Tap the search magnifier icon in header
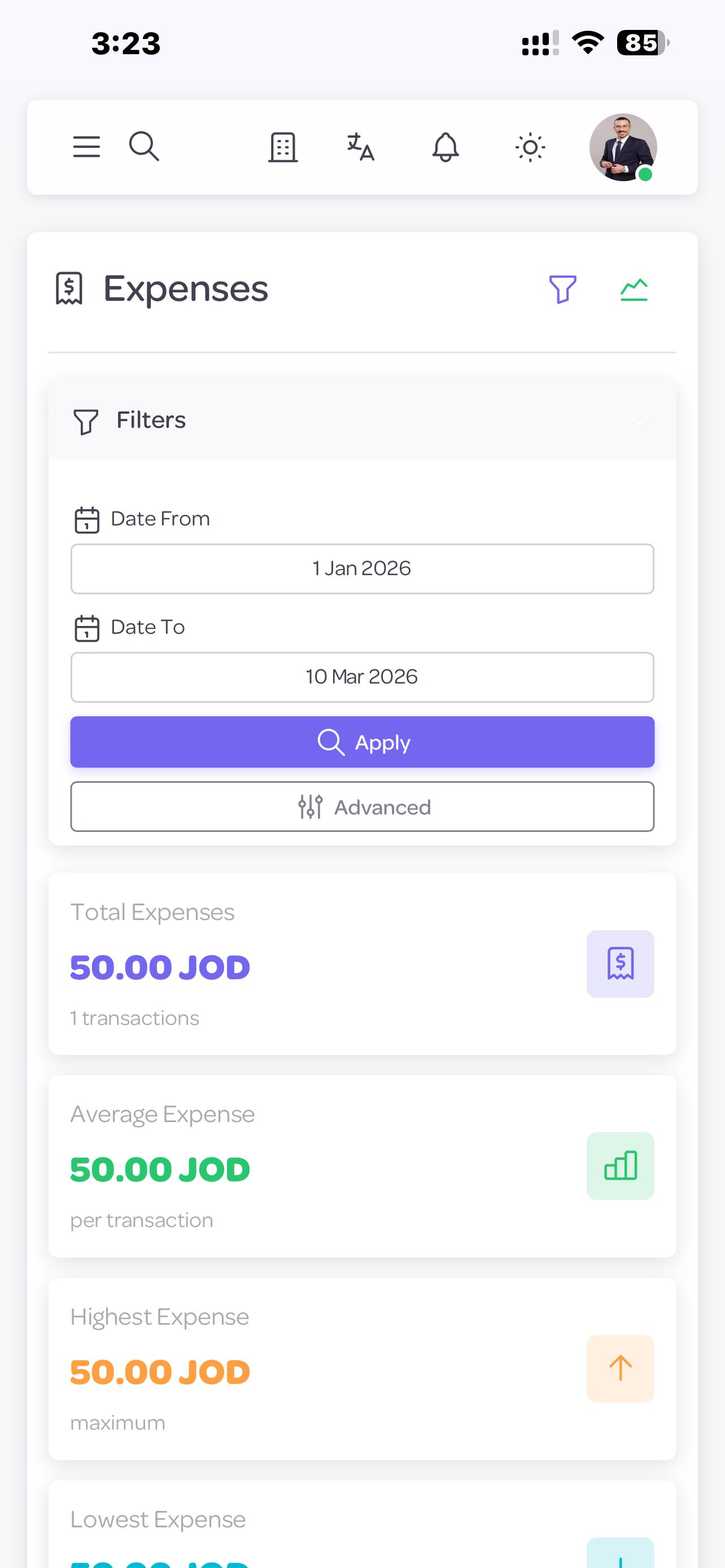The height and width of the screenshot is (1568, 725). pyautogui.click(x=145, y=147)
